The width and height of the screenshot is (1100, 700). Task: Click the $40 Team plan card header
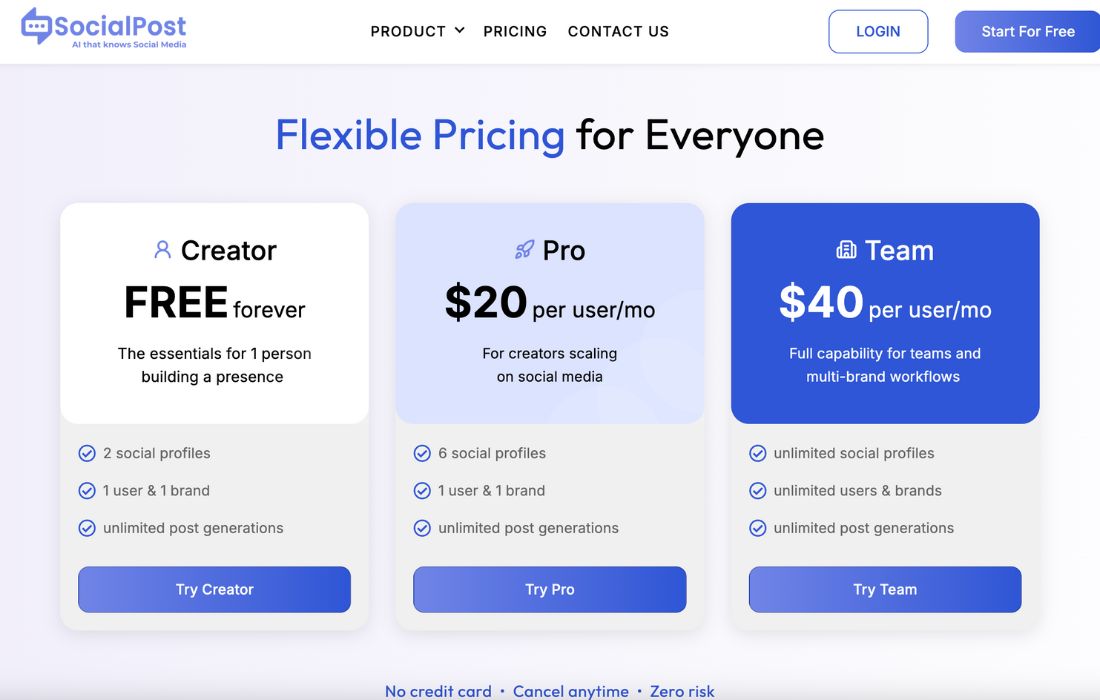(885, 313)
